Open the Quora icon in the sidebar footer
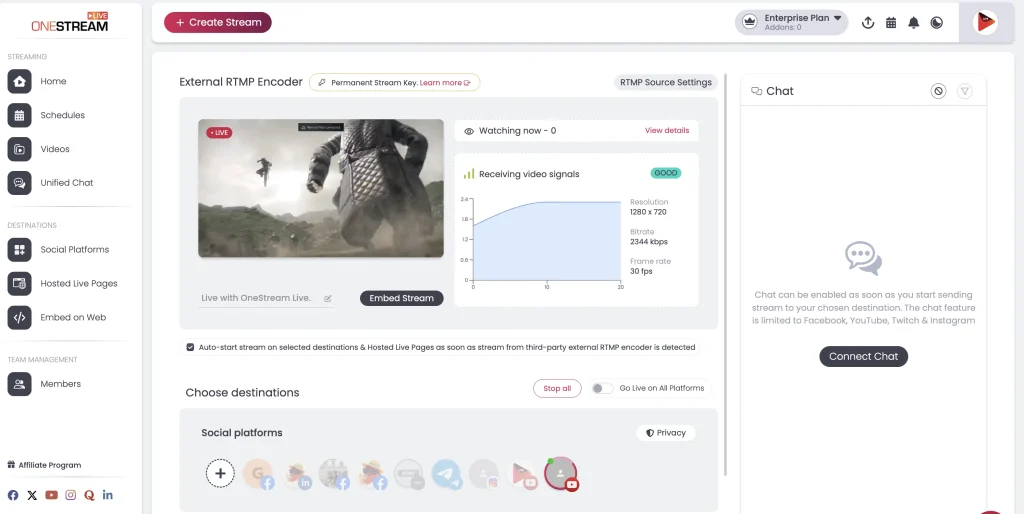Screen dimensions: 1024x514 tap(89, 495)
